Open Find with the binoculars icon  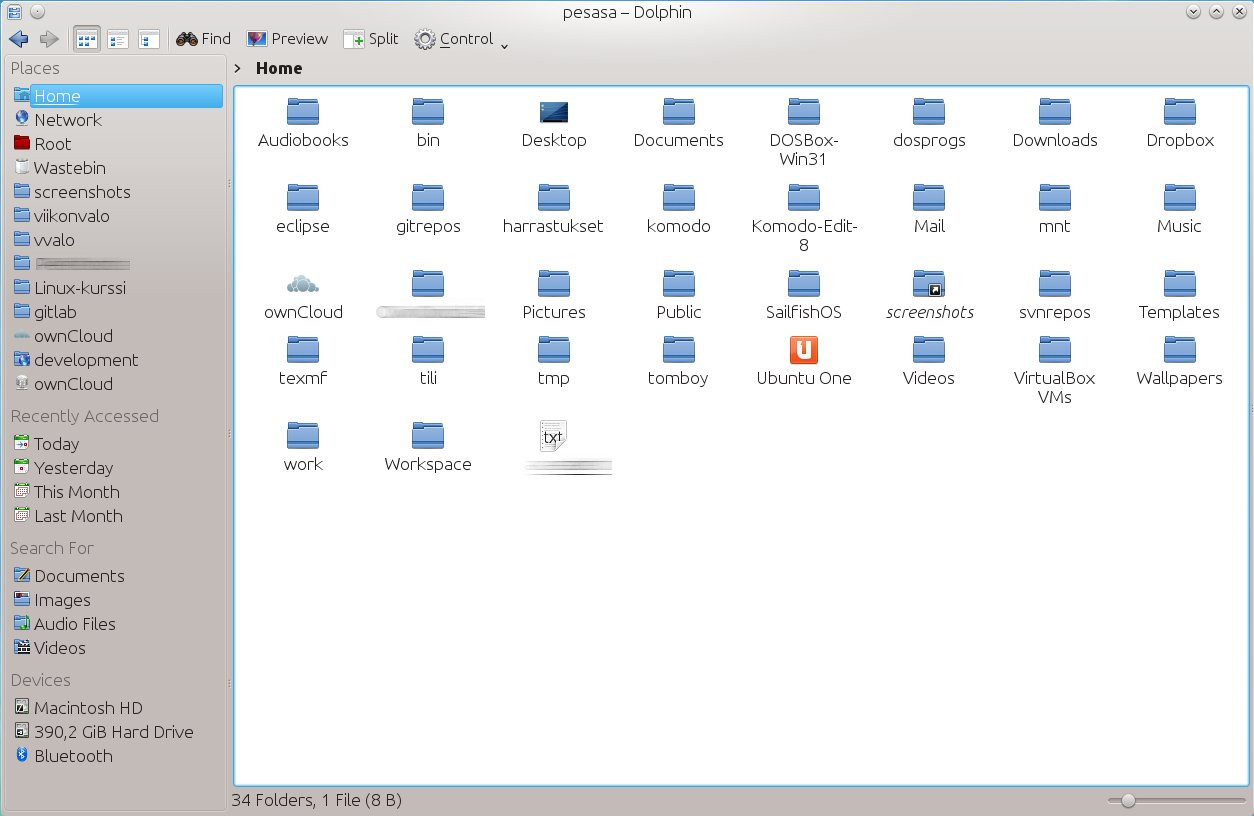pos(203,39)
